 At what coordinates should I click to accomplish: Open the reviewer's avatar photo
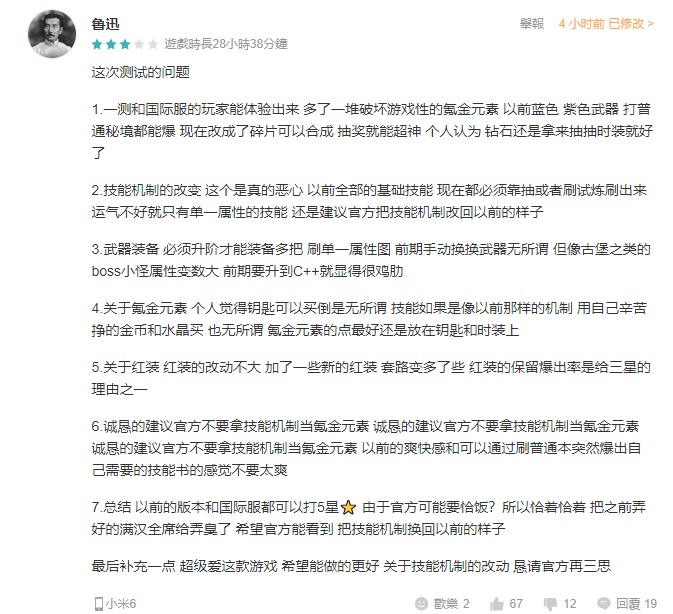tap(52, 34)
